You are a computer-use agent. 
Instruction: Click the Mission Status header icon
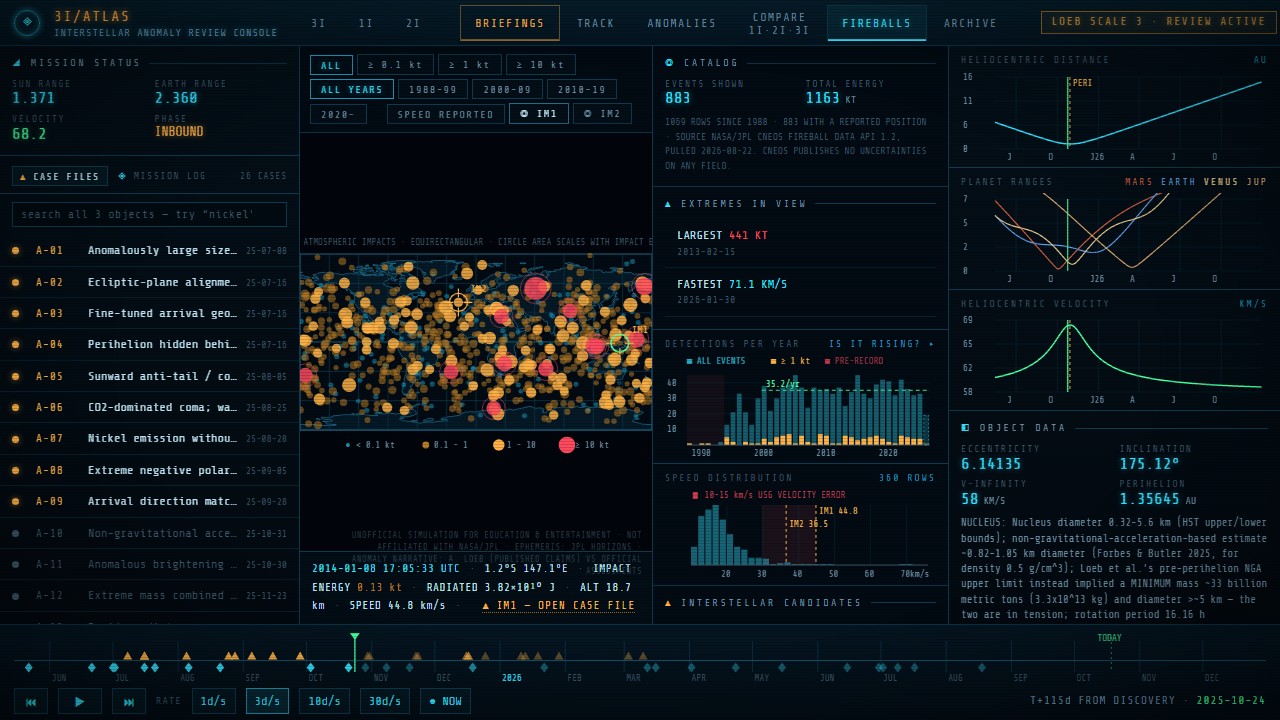click(x=16, y=63)
